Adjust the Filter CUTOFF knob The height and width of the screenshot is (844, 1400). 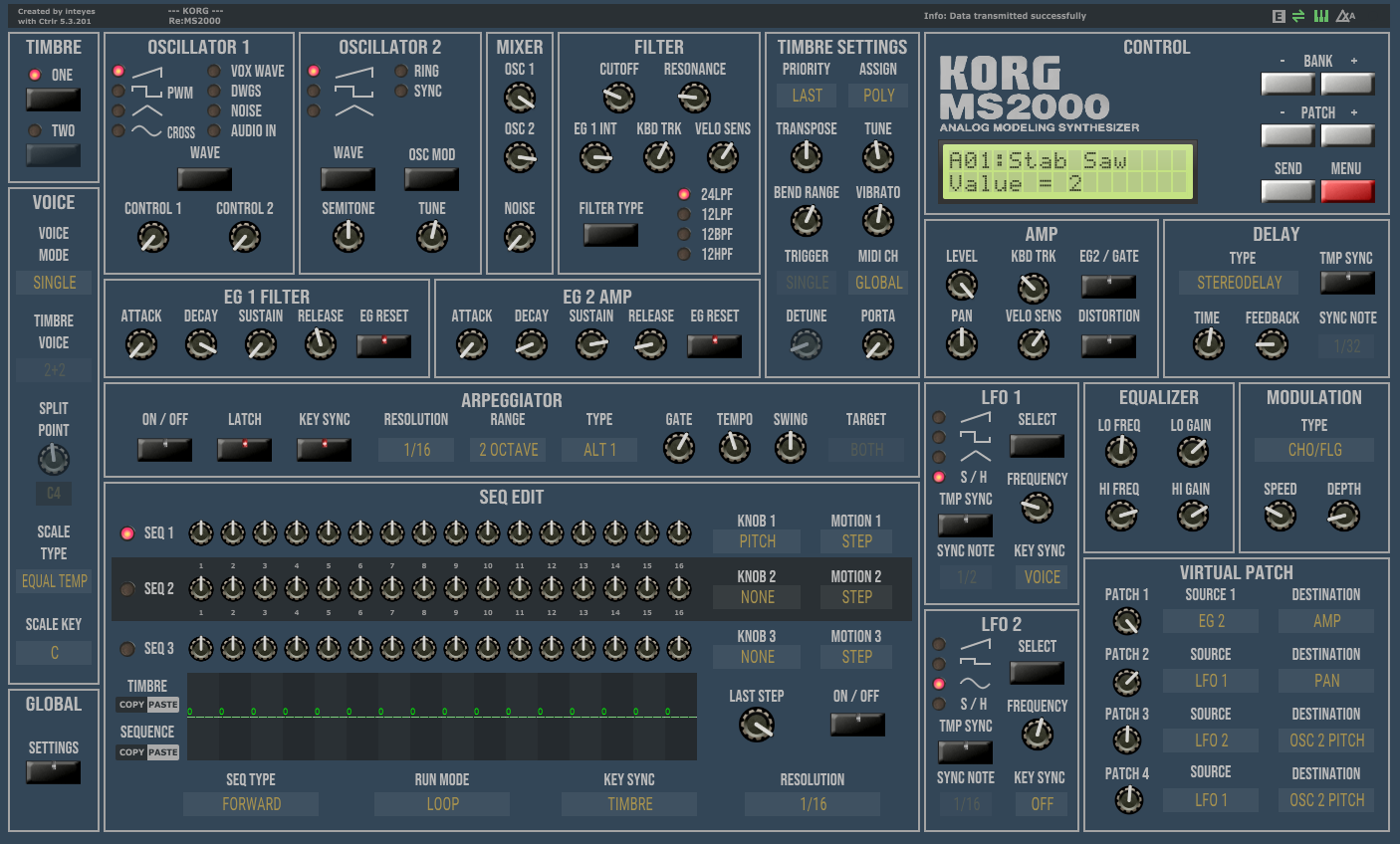point(618,98)
